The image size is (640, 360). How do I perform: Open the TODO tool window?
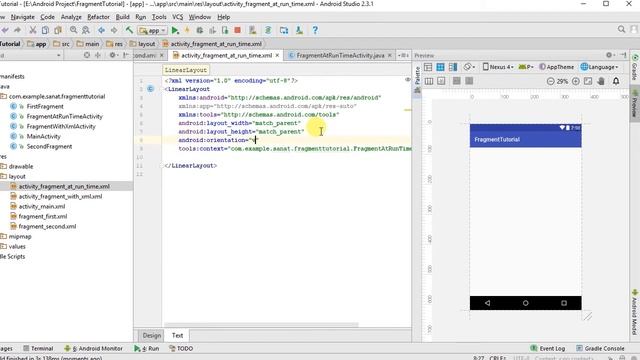(x=181, y=349)
